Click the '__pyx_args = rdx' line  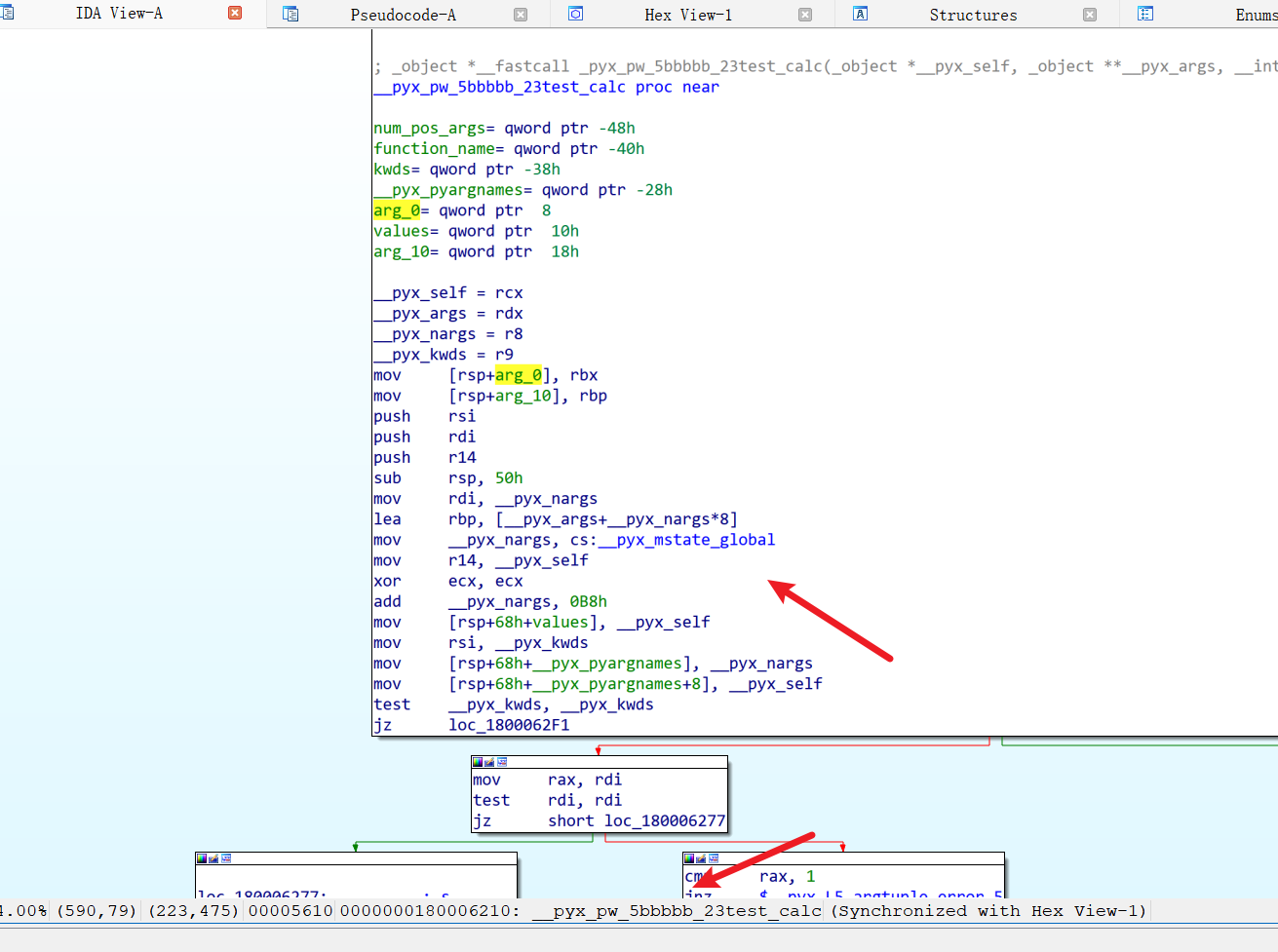pos(448,313)
